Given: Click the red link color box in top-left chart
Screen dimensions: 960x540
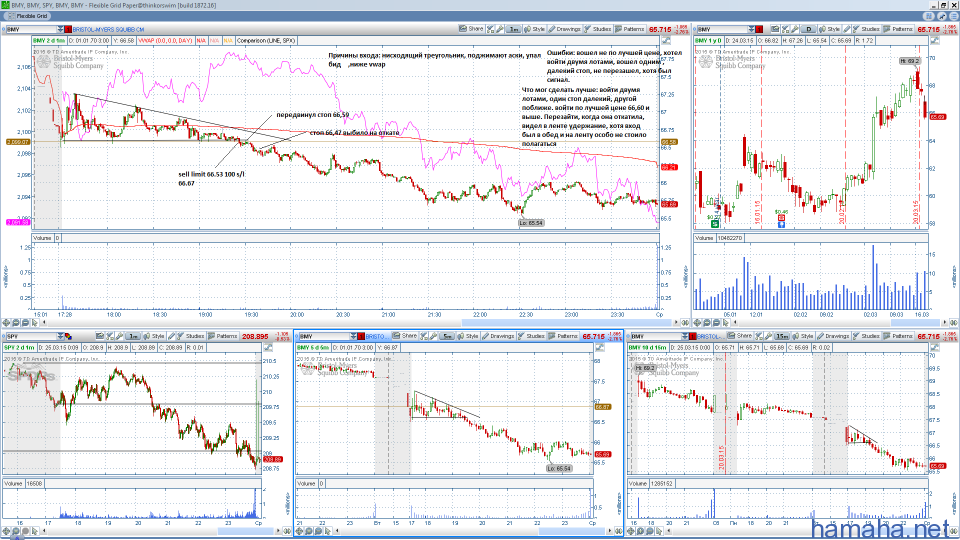Looking at the screenshot, I should tap(68, 29).
